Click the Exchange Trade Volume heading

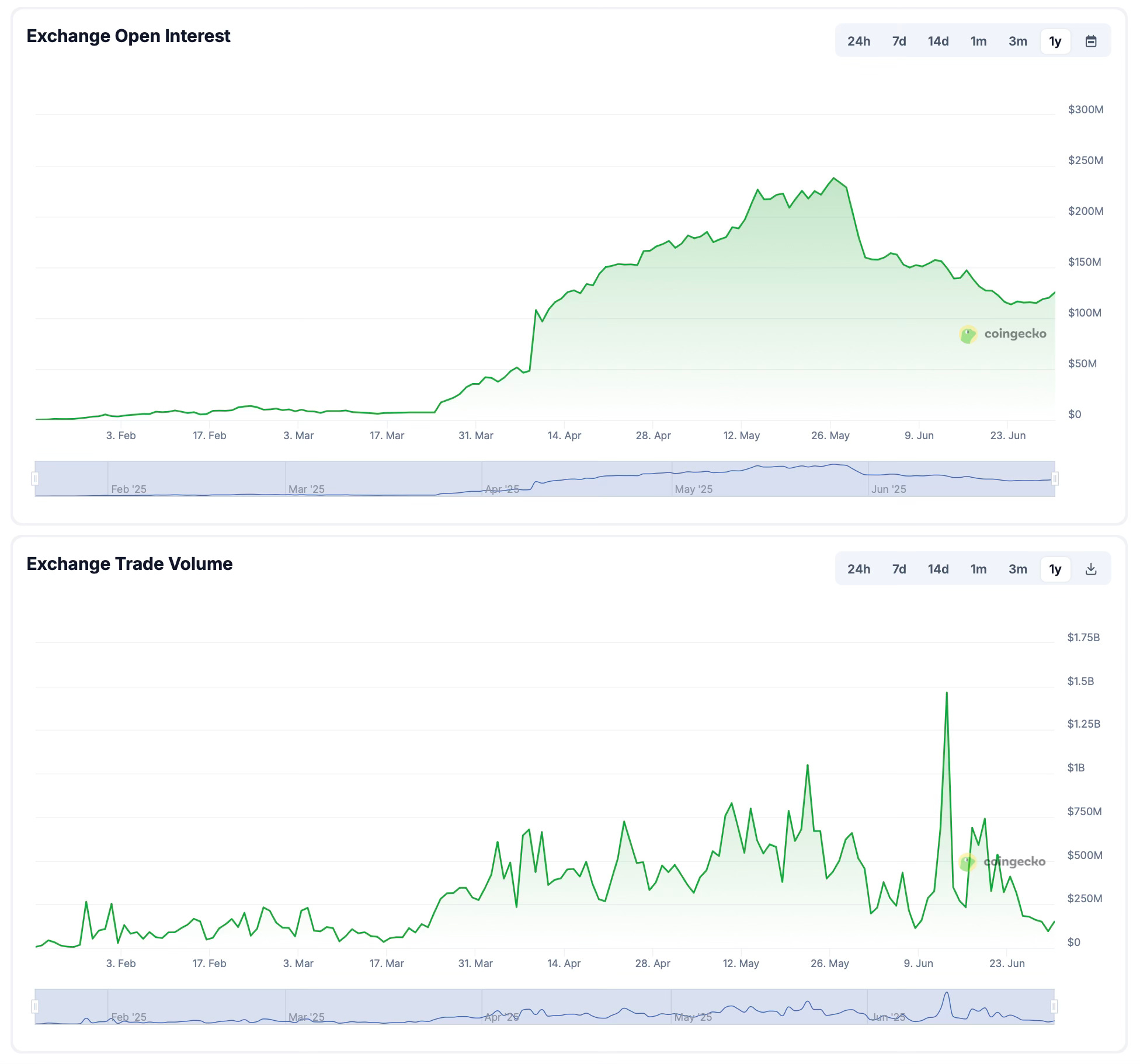130,564
